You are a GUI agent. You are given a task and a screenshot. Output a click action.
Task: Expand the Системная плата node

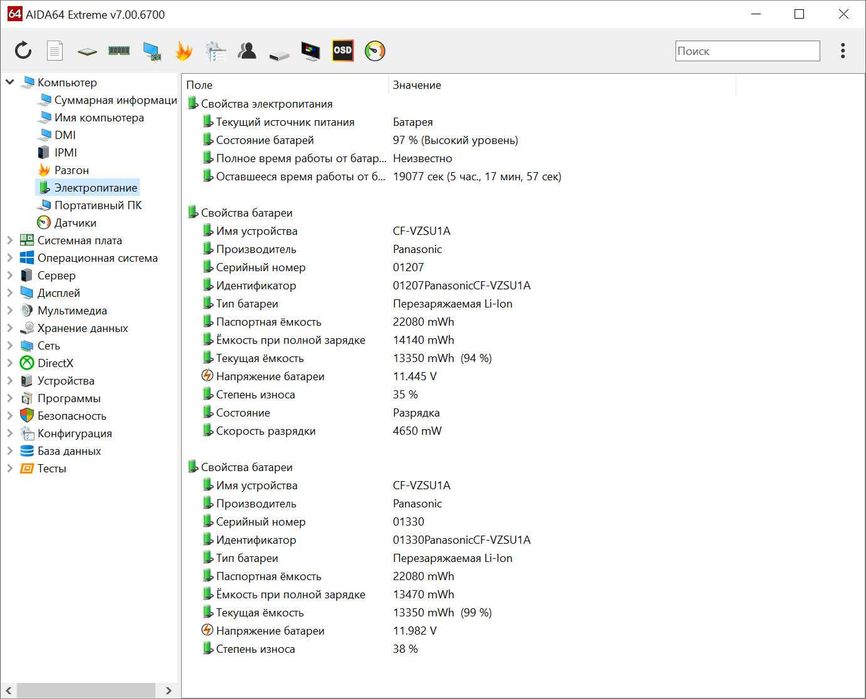point(9,241)
